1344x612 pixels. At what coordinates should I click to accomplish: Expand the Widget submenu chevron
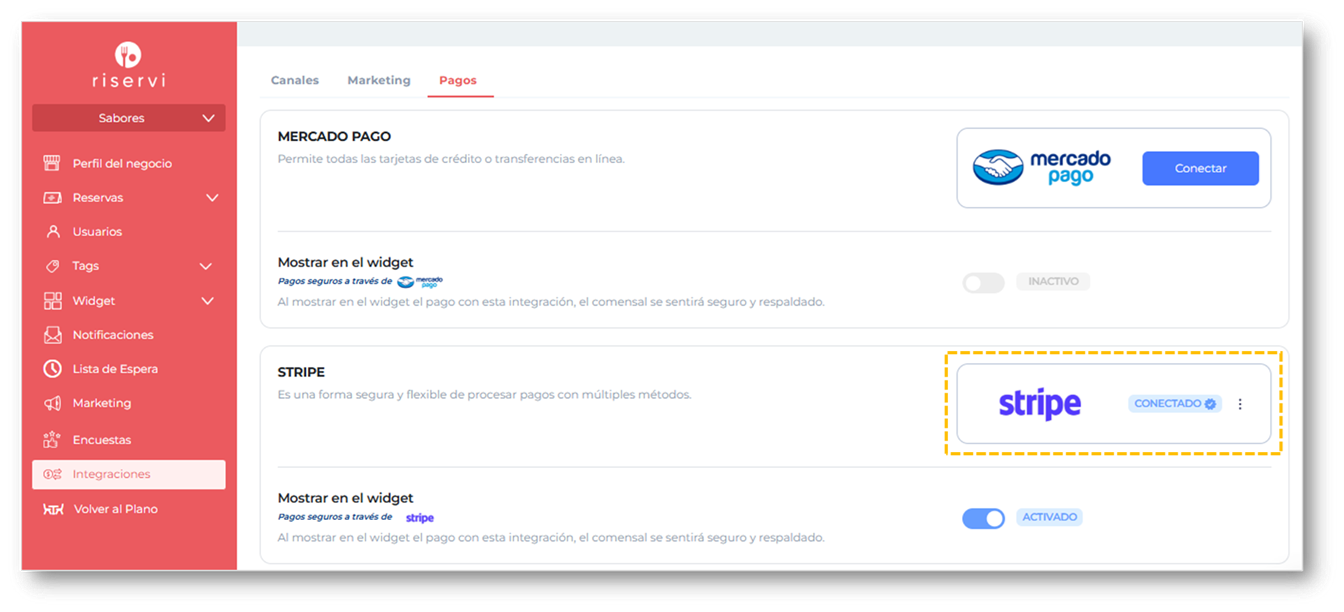pos(208,301)
